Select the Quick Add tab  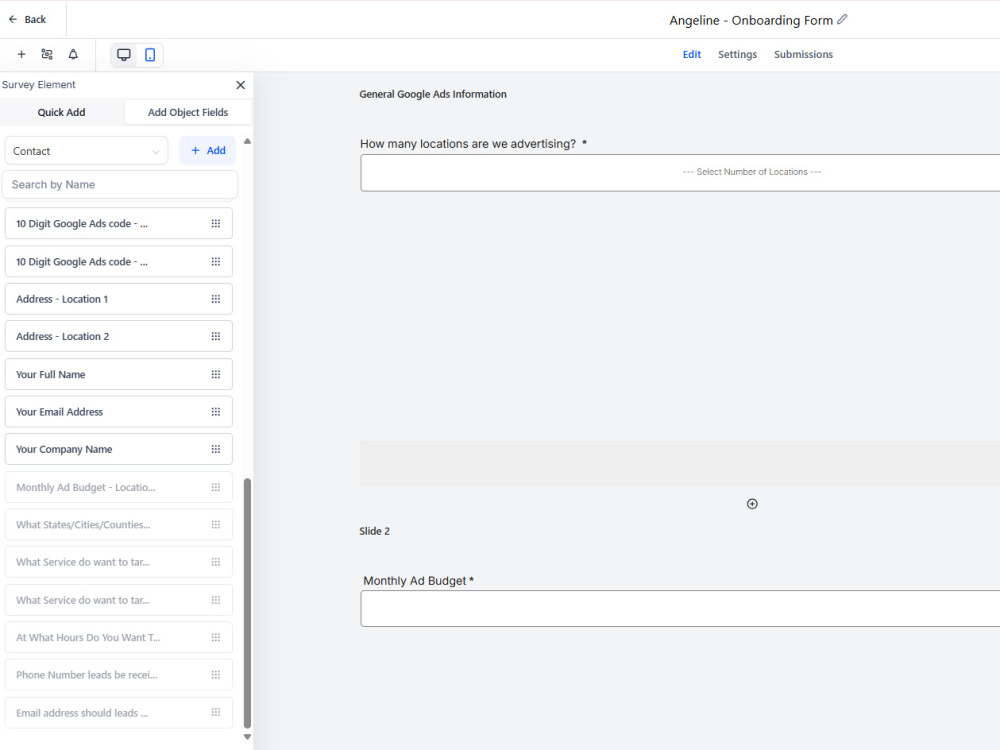(61, 112)
